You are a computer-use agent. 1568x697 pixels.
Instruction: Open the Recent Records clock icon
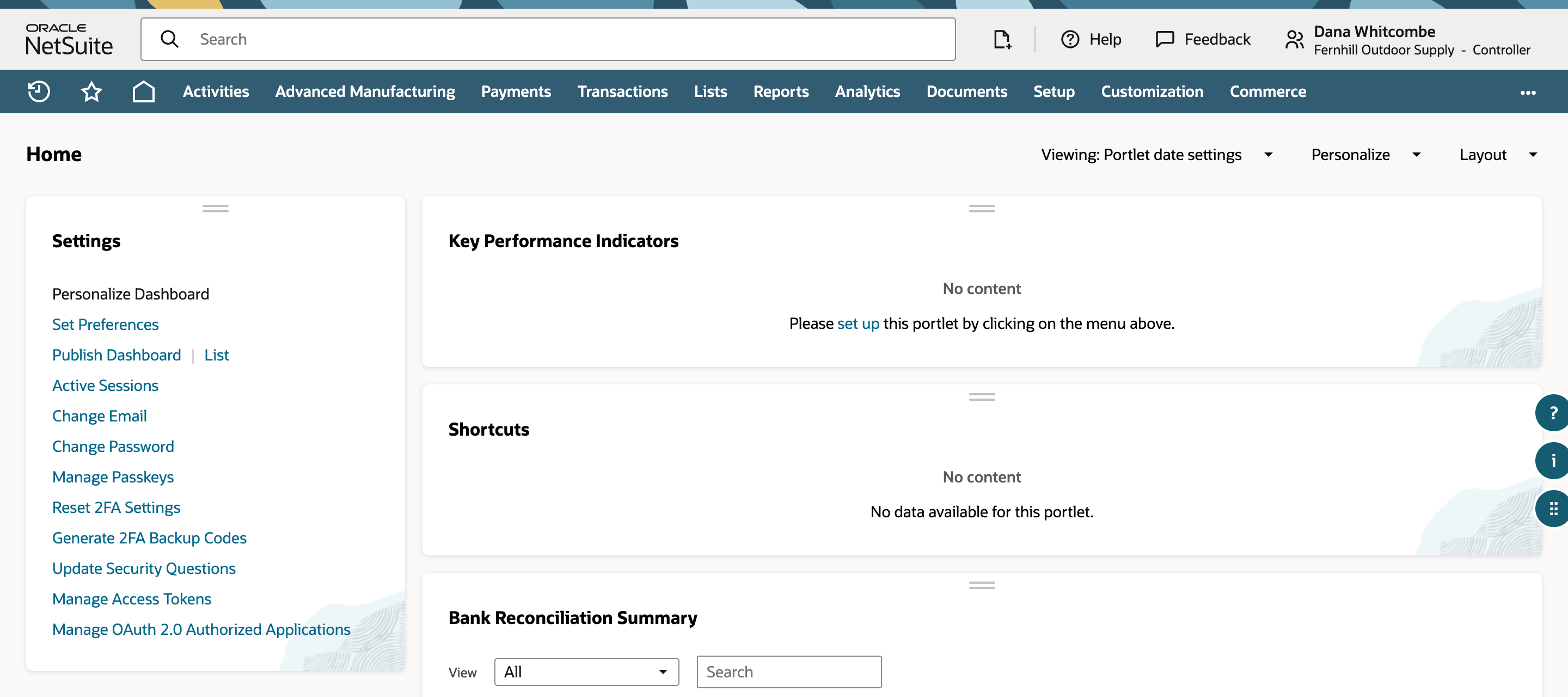[x=39, y=92]
